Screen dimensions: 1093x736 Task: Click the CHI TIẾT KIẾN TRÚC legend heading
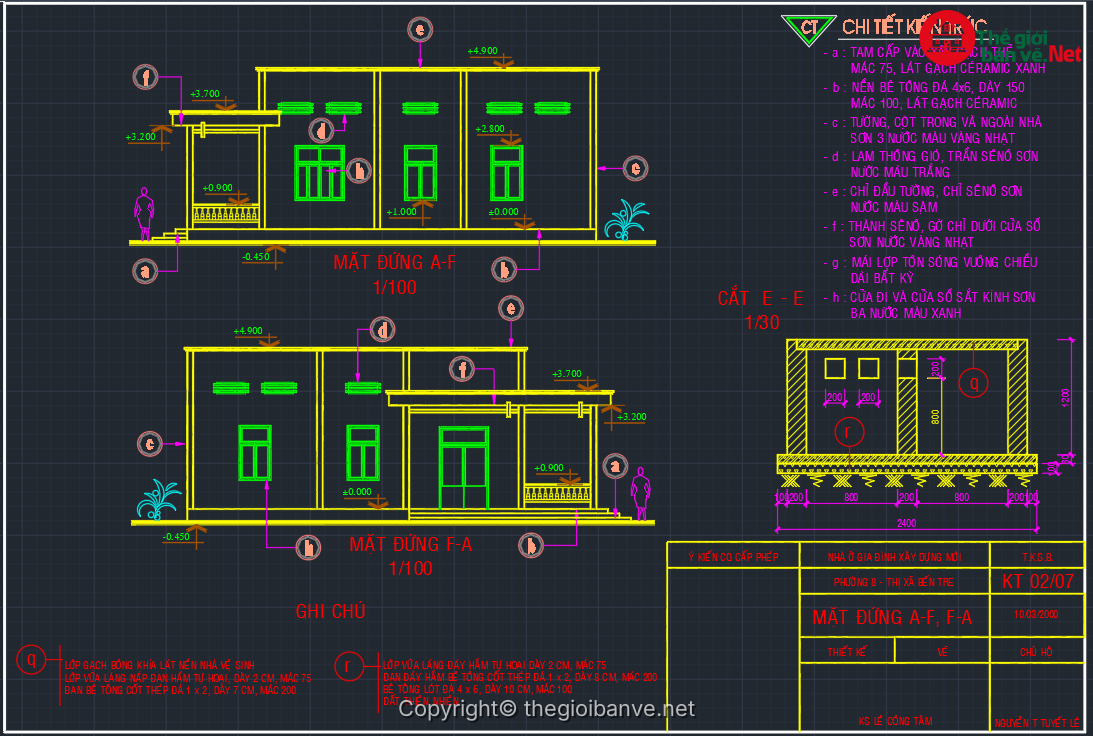click(x=915, y=27)
